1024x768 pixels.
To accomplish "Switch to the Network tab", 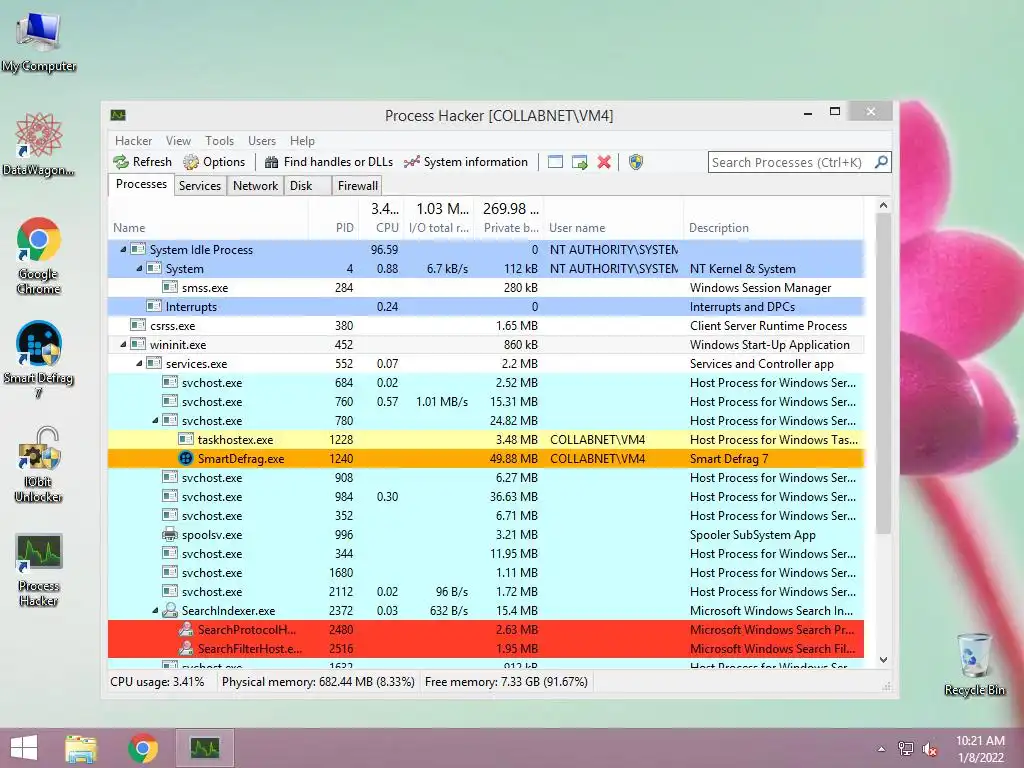I will click(255, 186).
